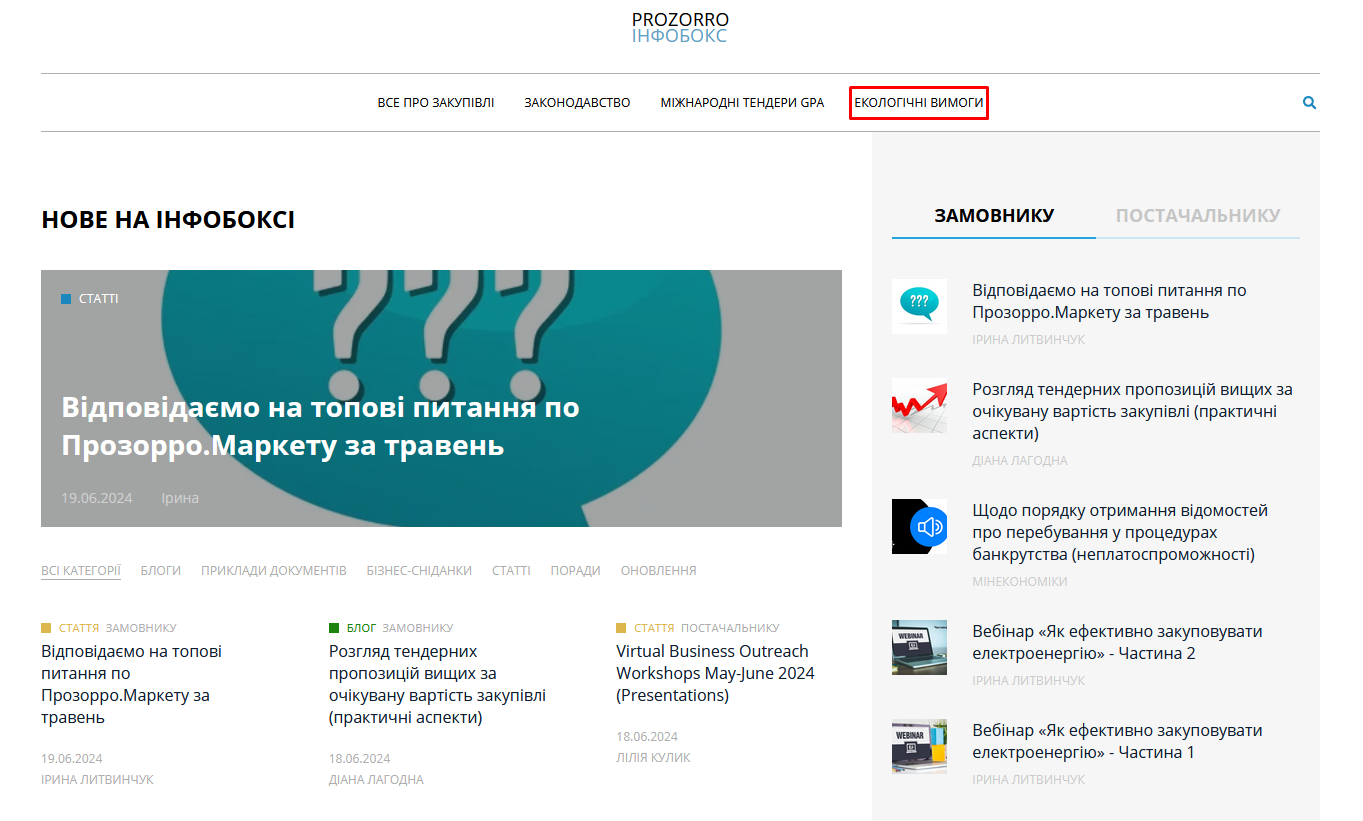
Task: Open the featured banner article headline
Action: (x=320, y=426)
